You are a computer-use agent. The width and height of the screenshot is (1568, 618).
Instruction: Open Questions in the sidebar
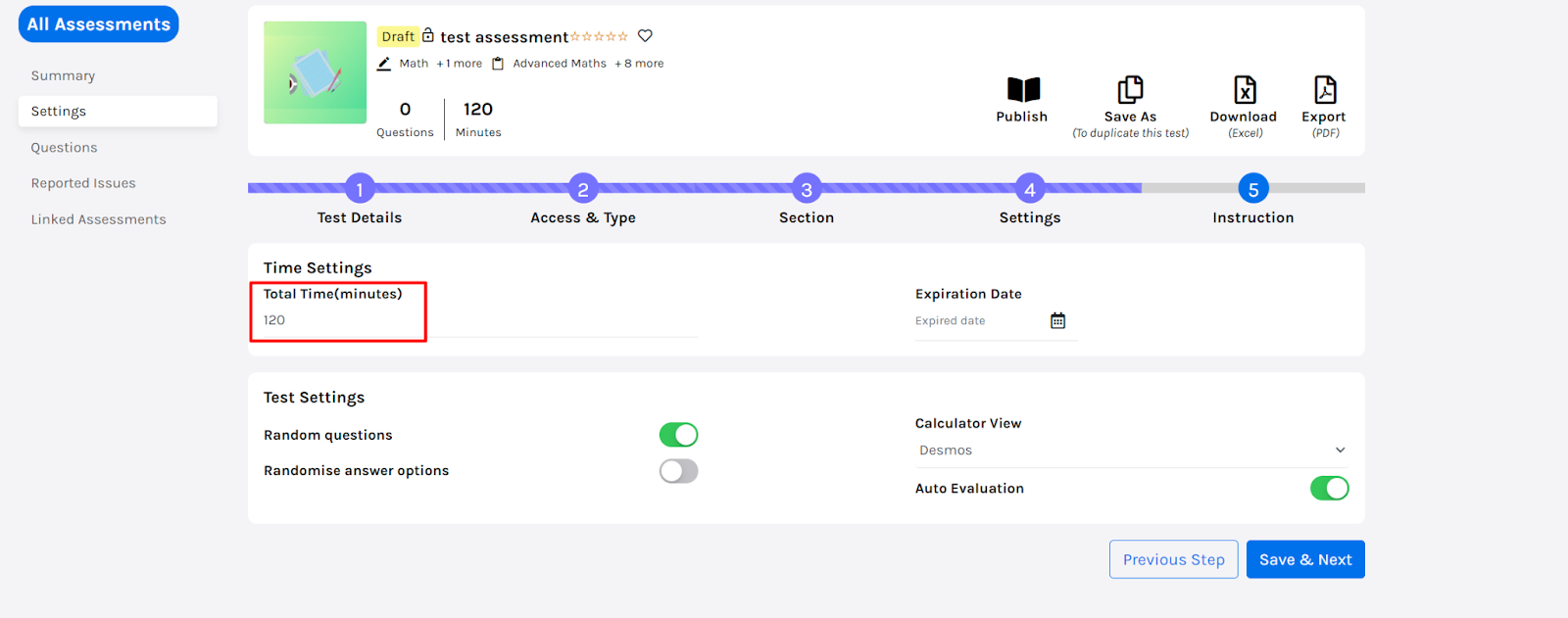[x=64, y=148]
